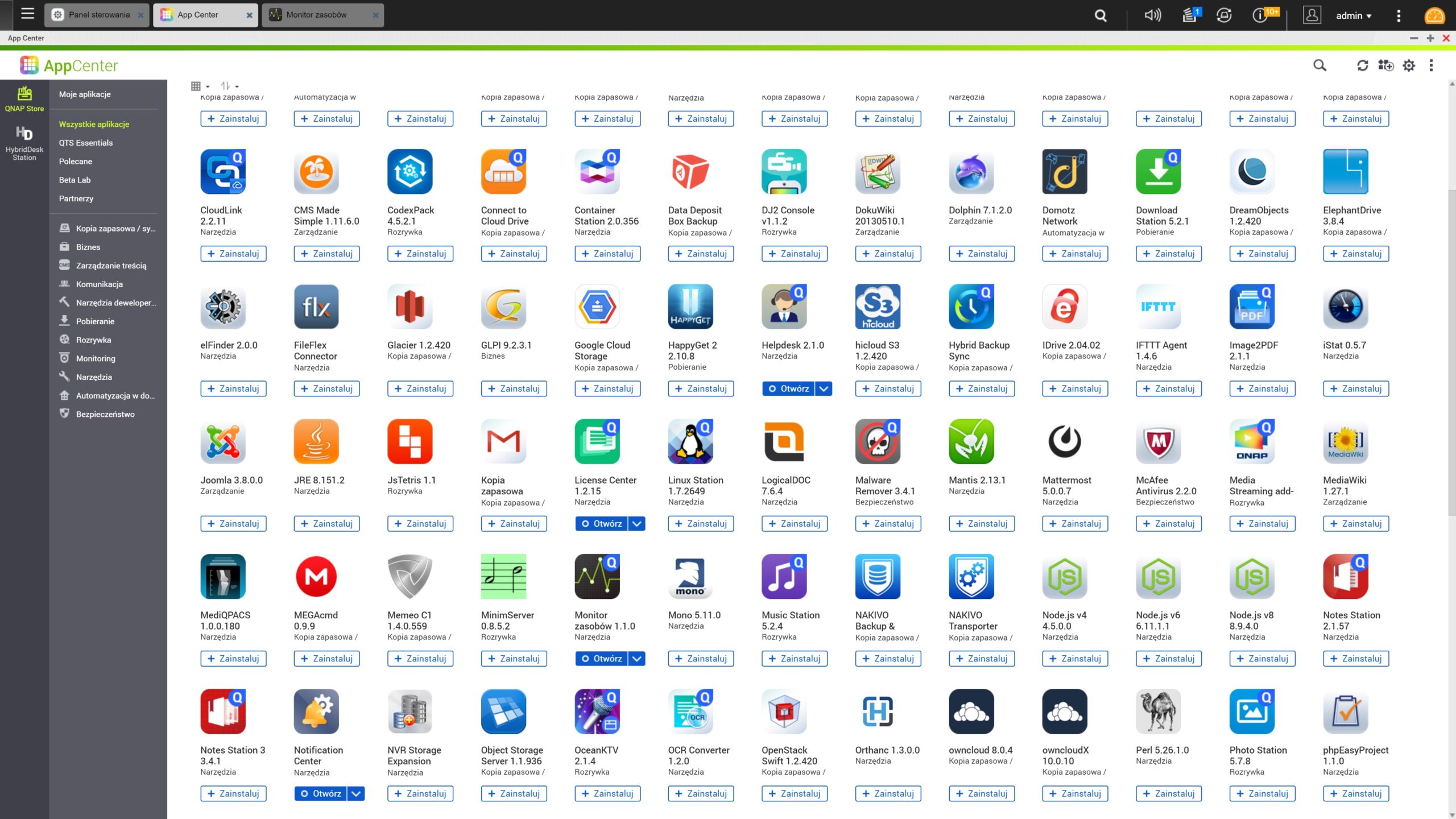Expand Notification Center Otwórz dropdown arrow

point(356,793)
